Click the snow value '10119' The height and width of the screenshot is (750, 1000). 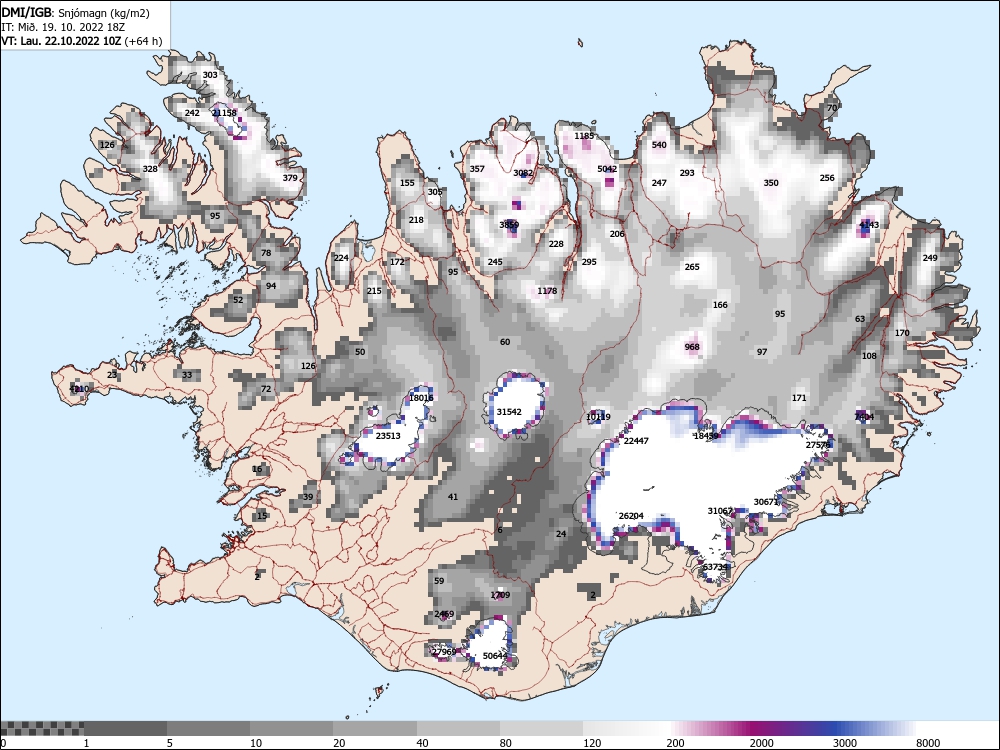[598, 417]
